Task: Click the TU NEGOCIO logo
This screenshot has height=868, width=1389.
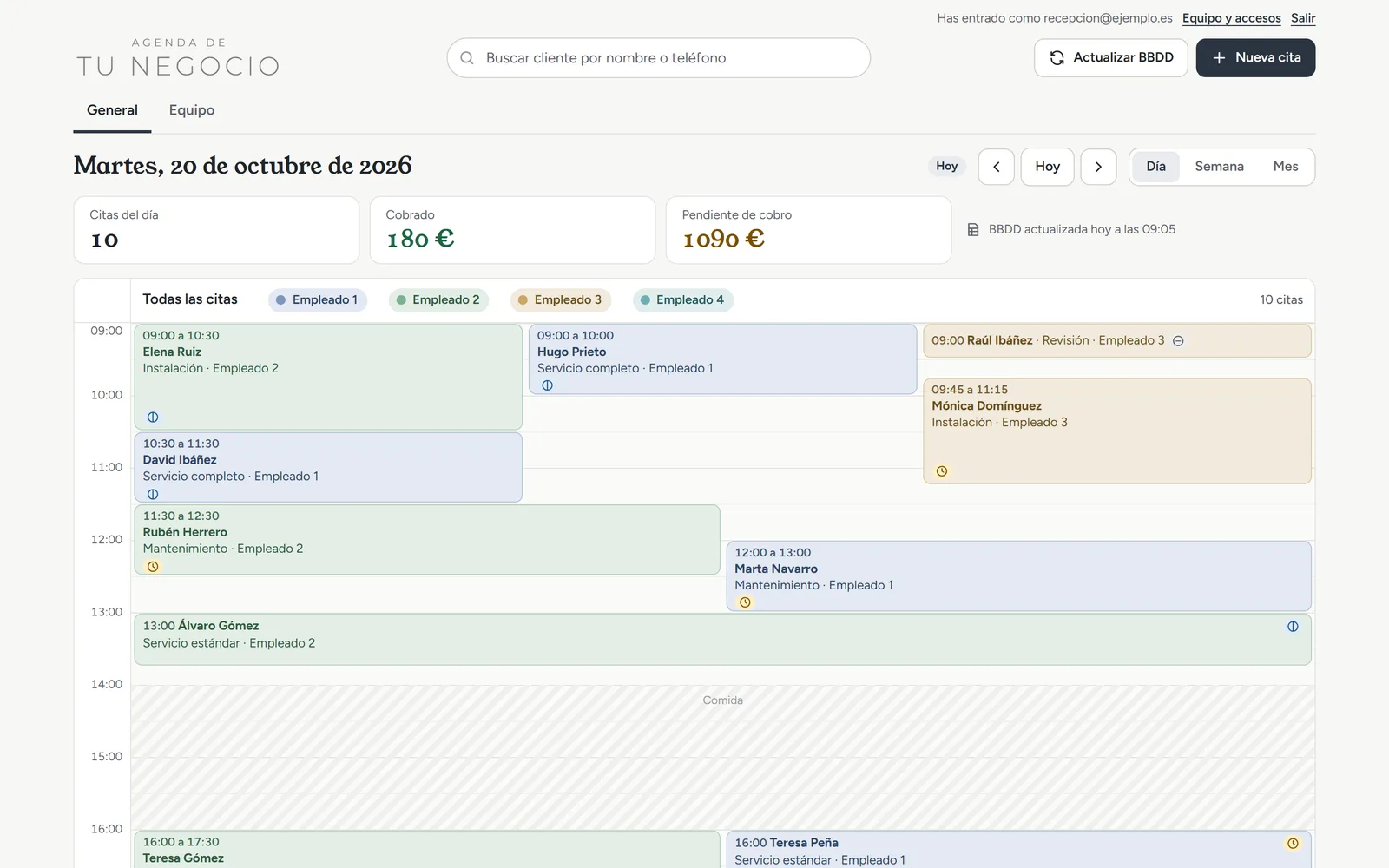Action: click(178, 57)
